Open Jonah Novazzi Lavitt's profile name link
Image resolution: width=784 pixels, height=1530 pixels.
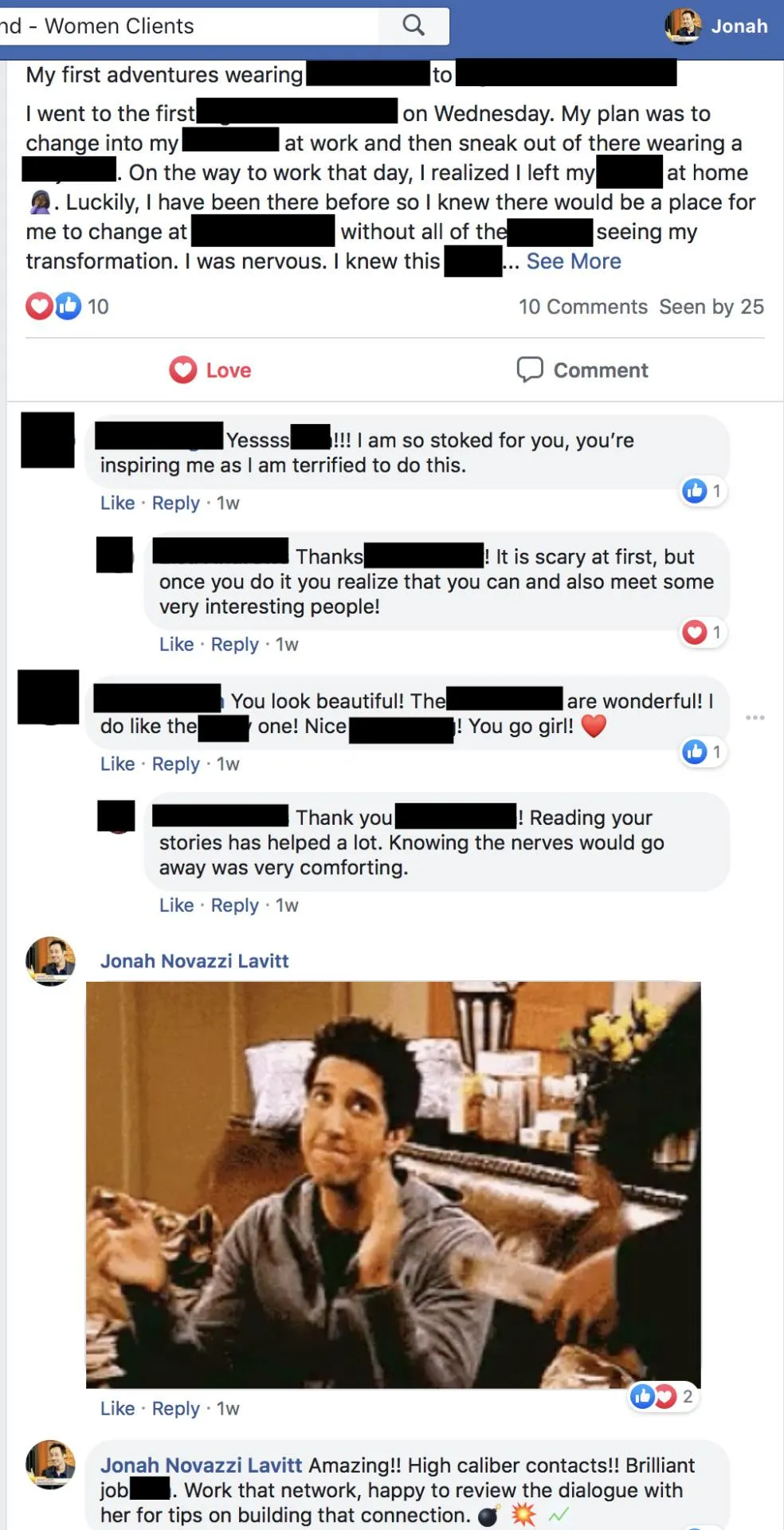click(x=194, y=961)
